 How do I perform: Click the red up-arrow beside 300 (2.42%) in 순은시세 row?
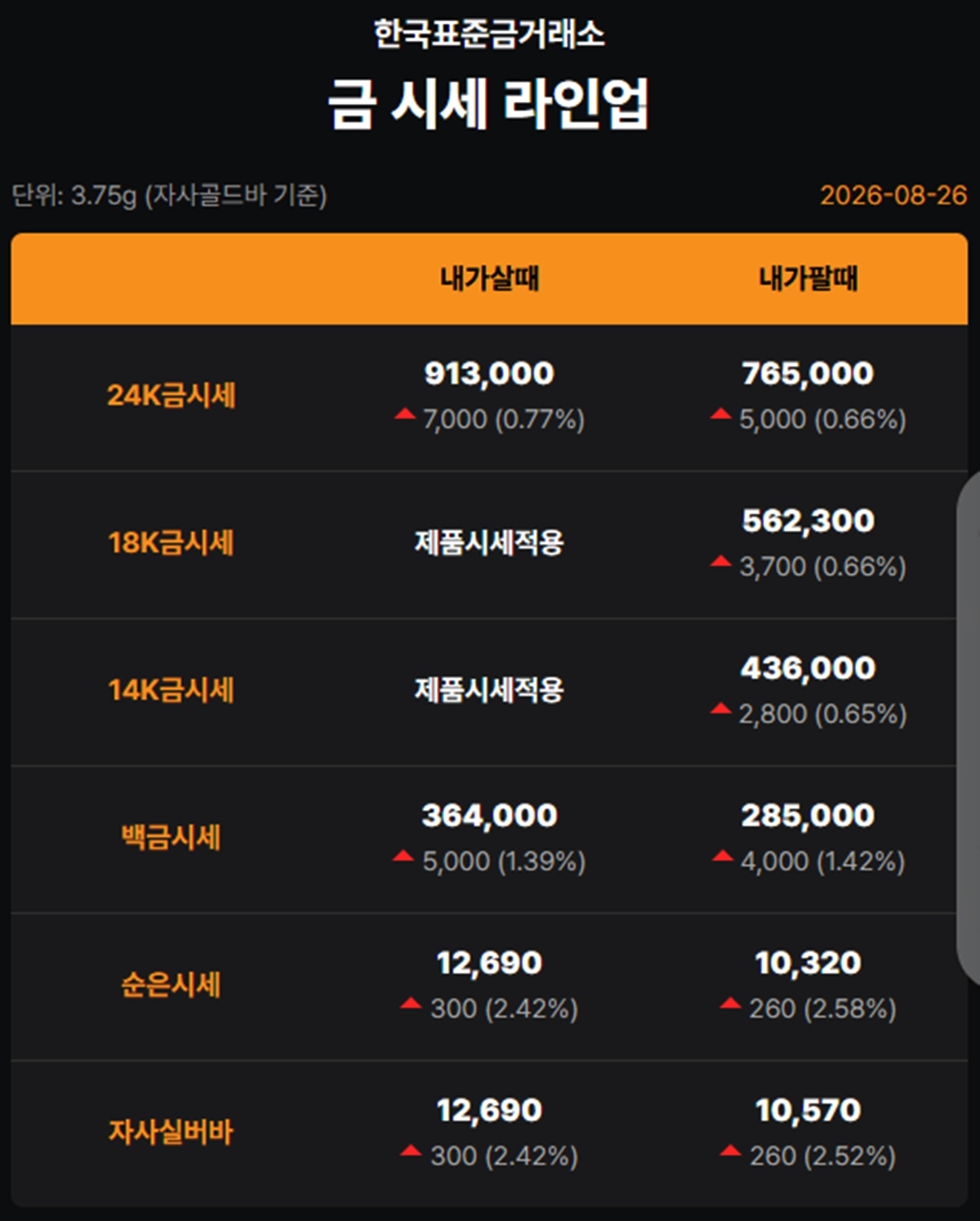411,1004
